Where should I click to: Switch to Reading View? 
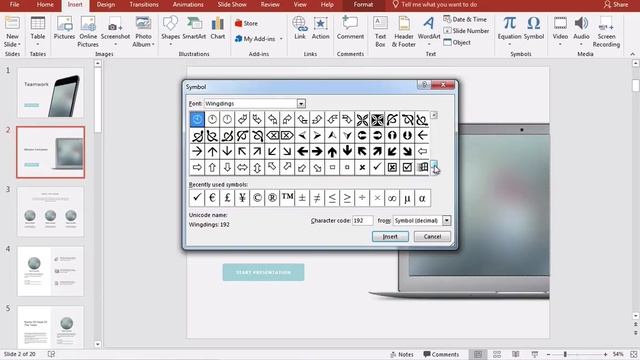coord(516,354)
